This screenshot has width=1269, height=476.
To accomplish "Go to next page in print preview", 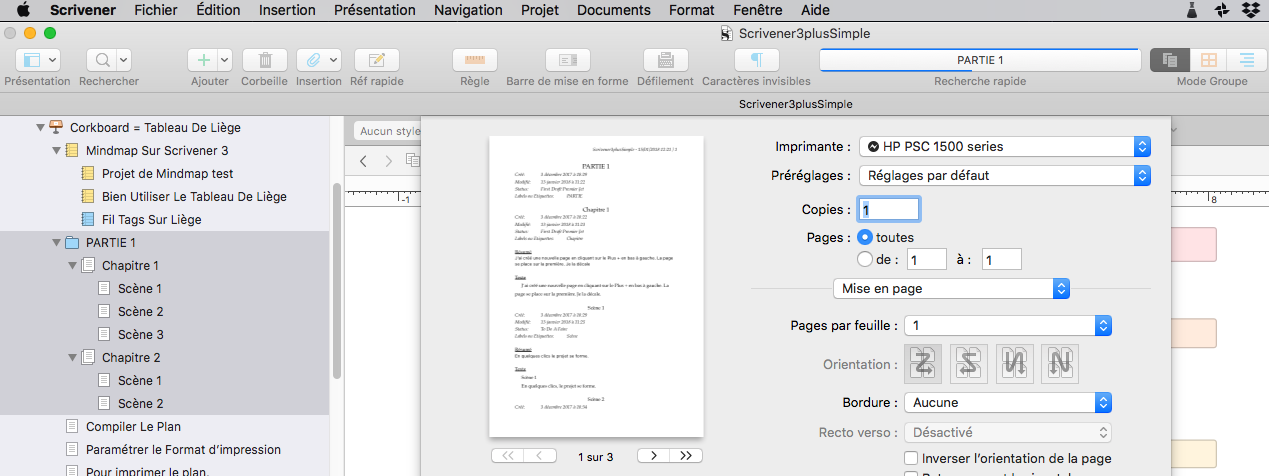I will pyautogui.click(x=653, y=456).
